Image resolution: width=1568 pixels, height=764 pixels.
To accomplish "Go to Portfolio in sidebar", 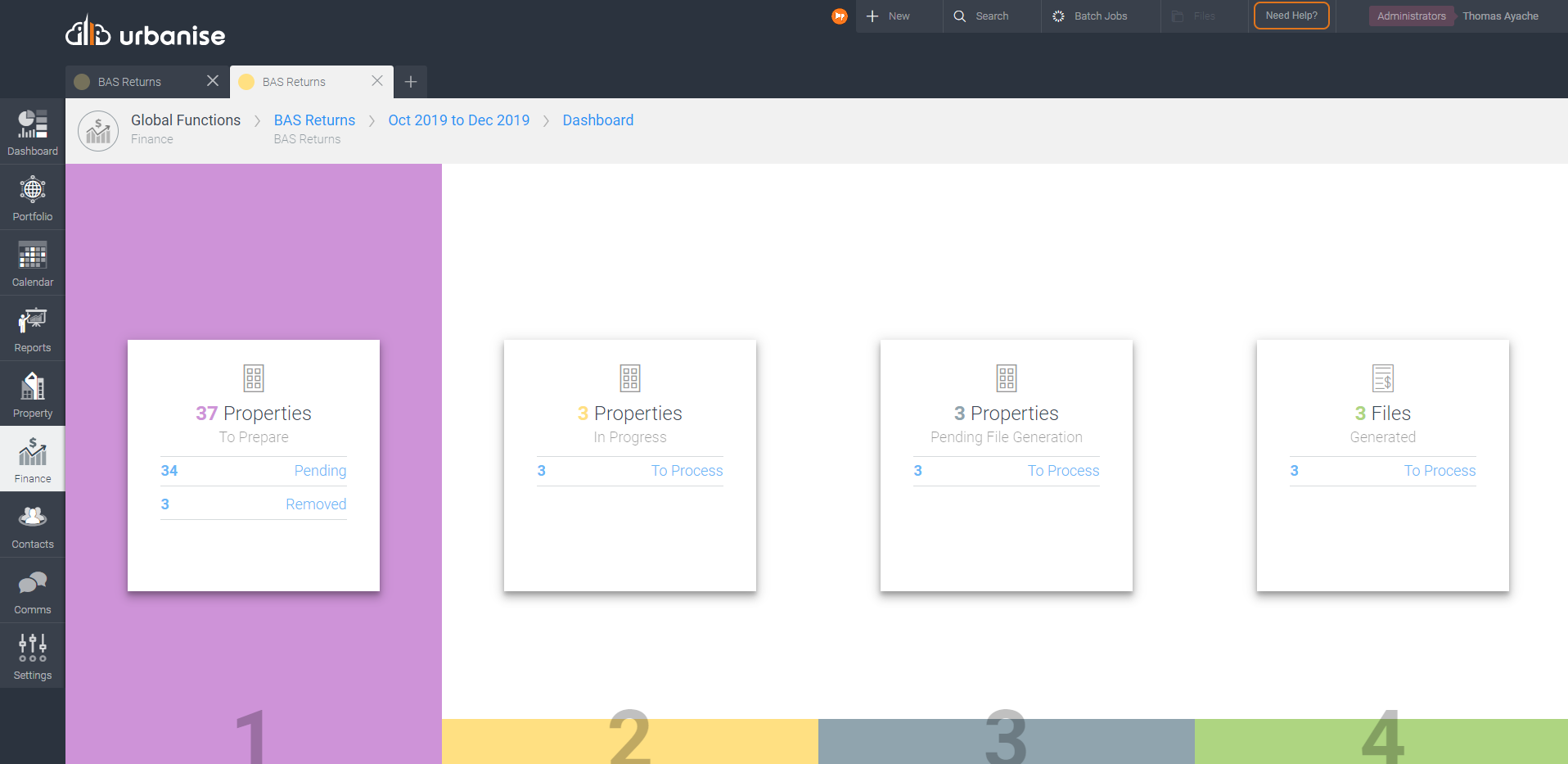I will (33, 197).
